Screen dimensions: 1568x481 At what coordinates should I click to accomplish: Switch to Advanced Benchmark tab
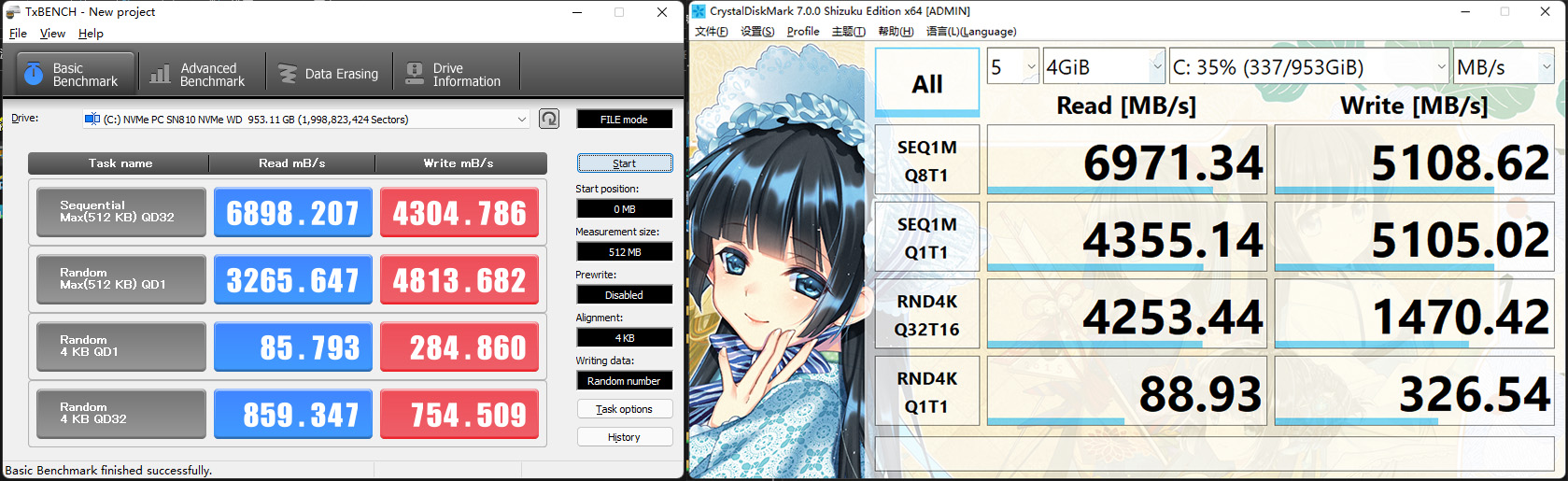[202, 74]
